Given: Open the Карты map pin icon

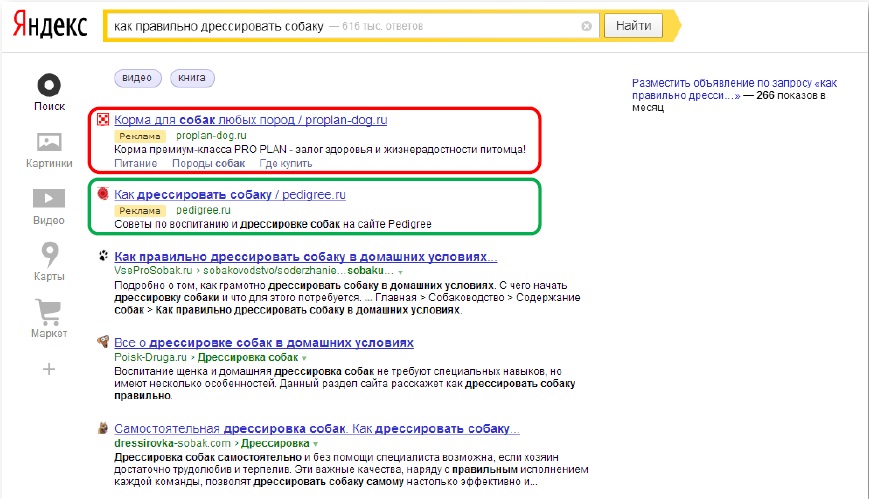Looking at the screenshot, I should pos(49,254).
